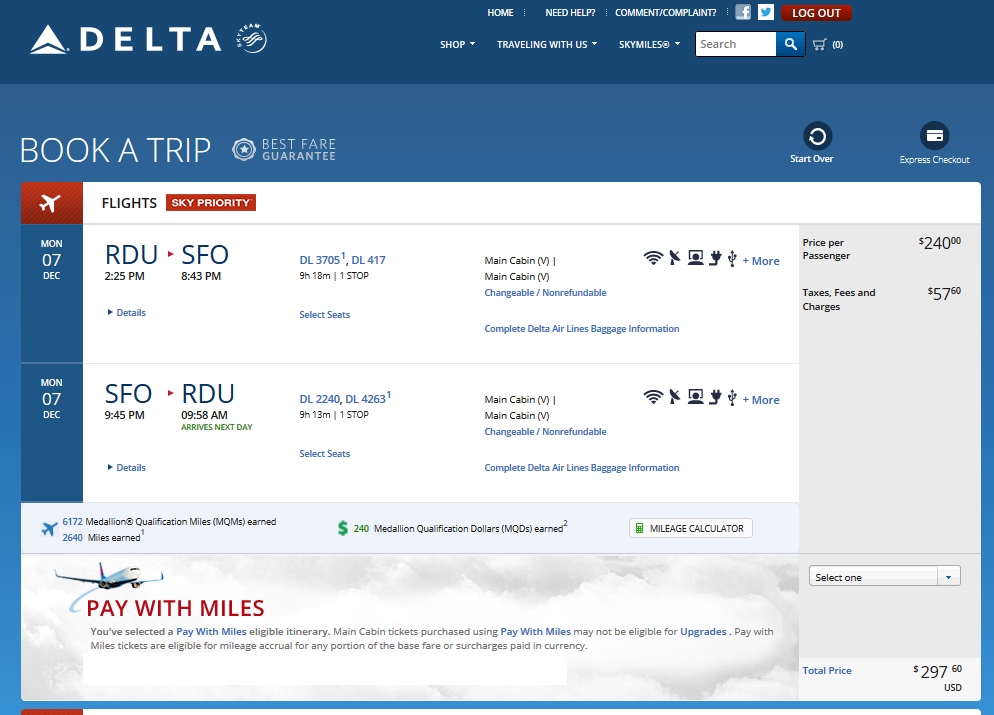The image size is (994, 715).
Task: Click in the Search text field
Action: coord(735,44)
